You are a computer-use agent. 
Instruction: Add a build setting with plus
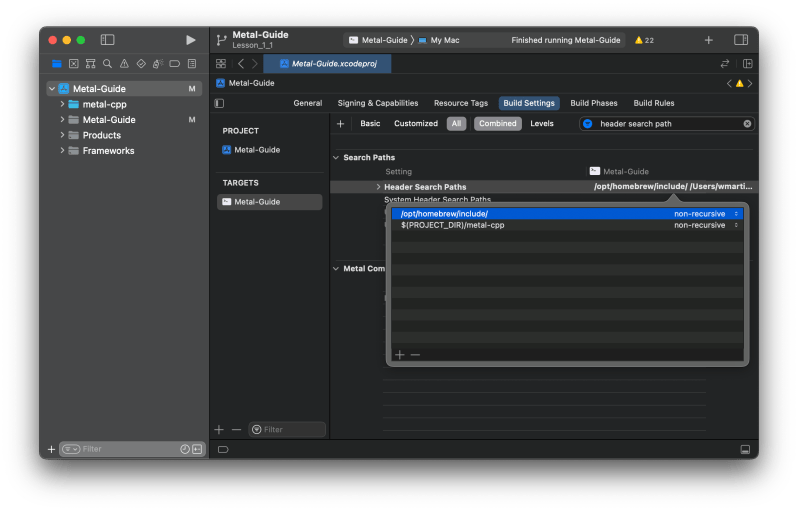click(340, 124)
